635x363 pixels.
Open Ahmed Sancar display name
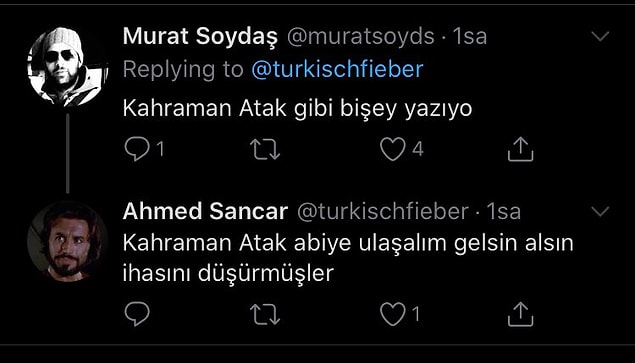click(205, 211)
